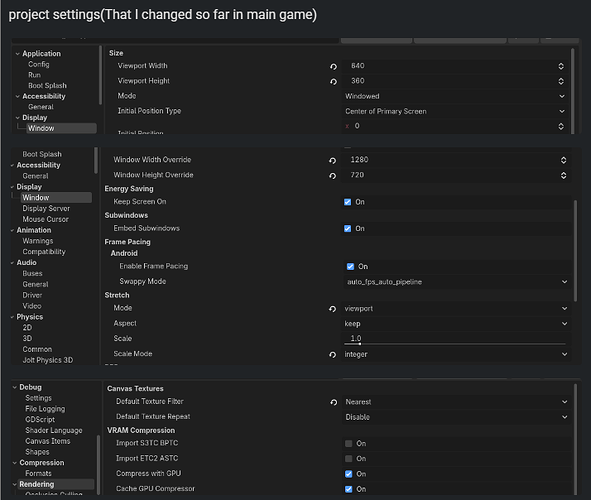Select Common under Physics
The height and width of the screenshot is (500, 591).
37,349
